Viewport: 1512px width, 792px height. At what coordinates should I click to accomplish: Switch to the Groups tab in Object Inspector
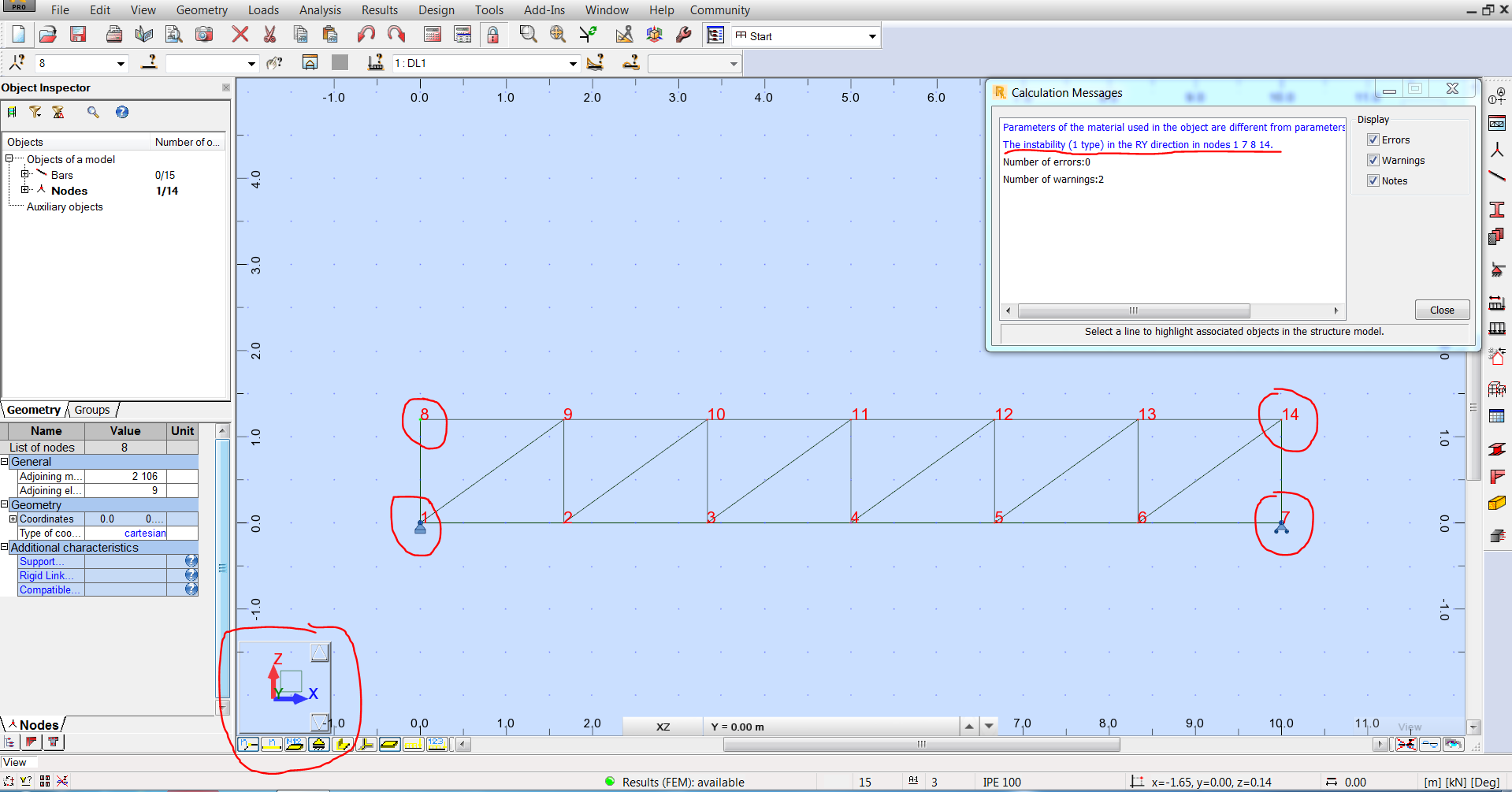[91, 409]
